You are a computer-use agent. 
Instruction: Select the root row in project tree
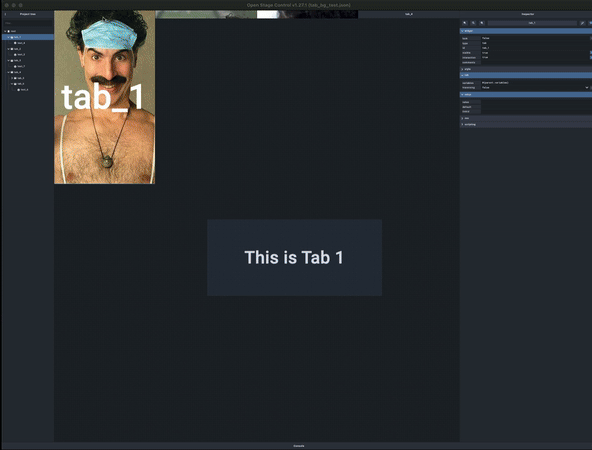28,31
